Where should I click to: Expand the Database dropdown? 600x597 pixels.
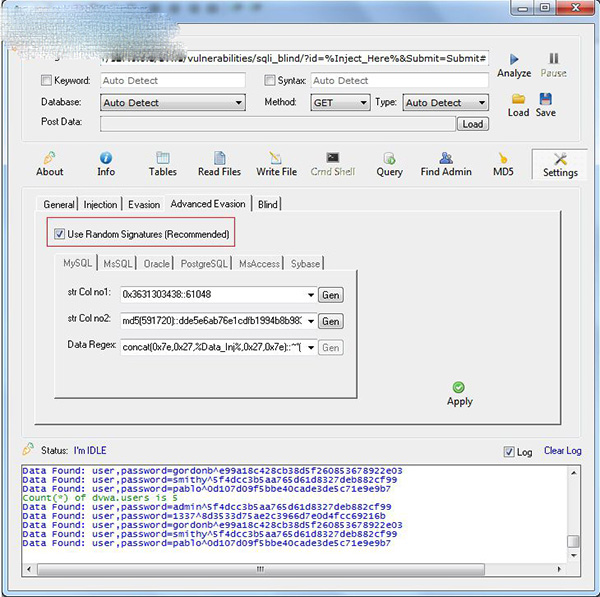[x=239, y=103]
